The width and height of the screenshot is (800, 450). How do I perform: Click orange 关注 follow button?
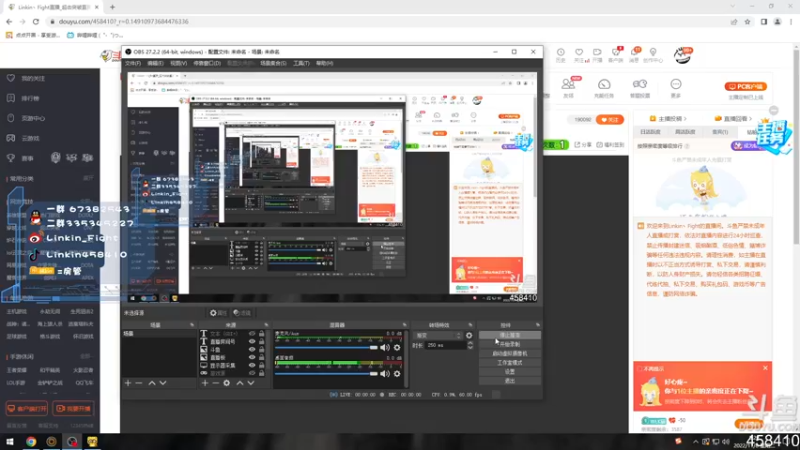click(610, 119)
